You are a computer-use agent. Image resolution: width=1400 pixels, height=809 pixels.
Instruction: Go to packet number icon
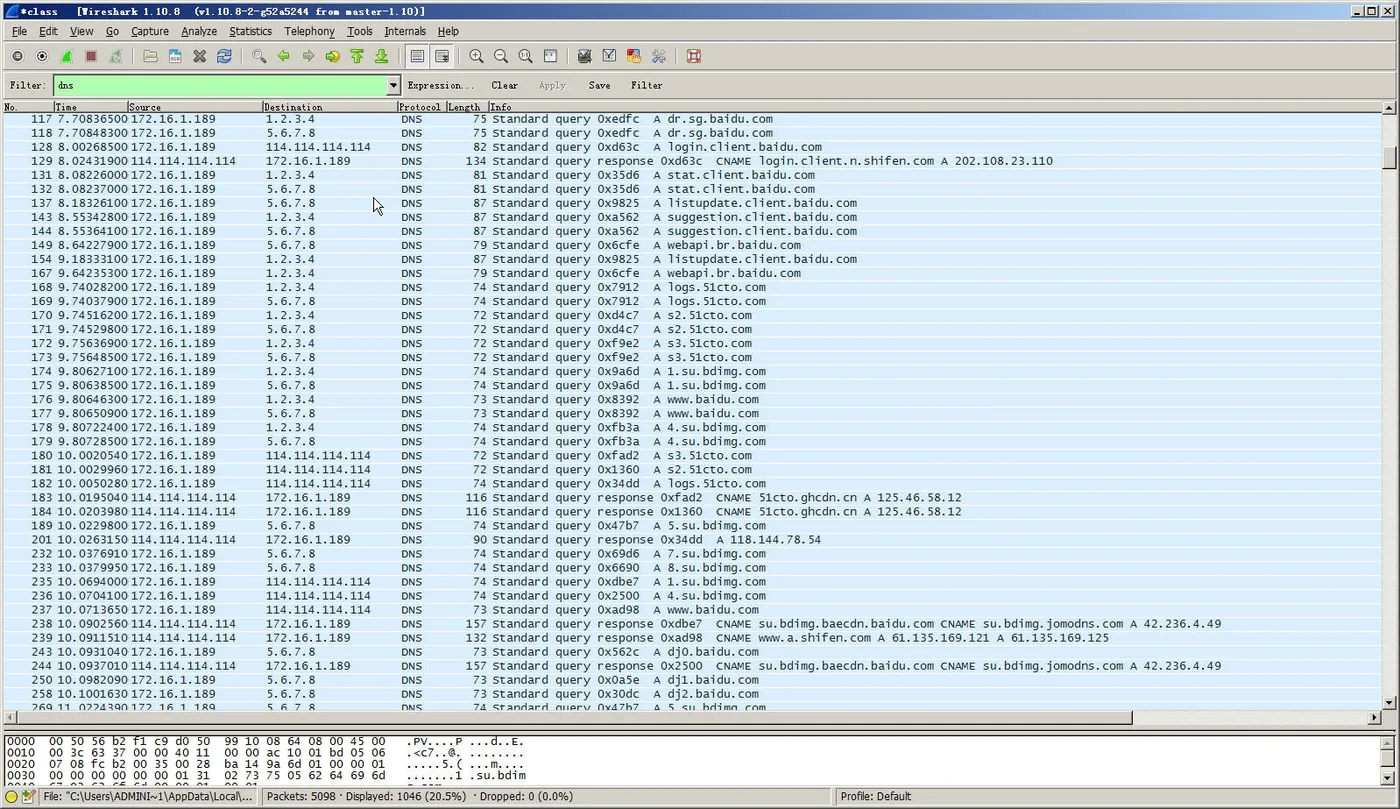(x=332, y=57)
